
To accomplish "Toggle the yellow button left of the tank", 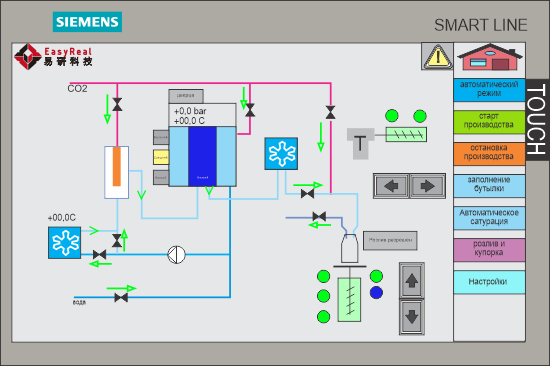I will pos(161,157).
